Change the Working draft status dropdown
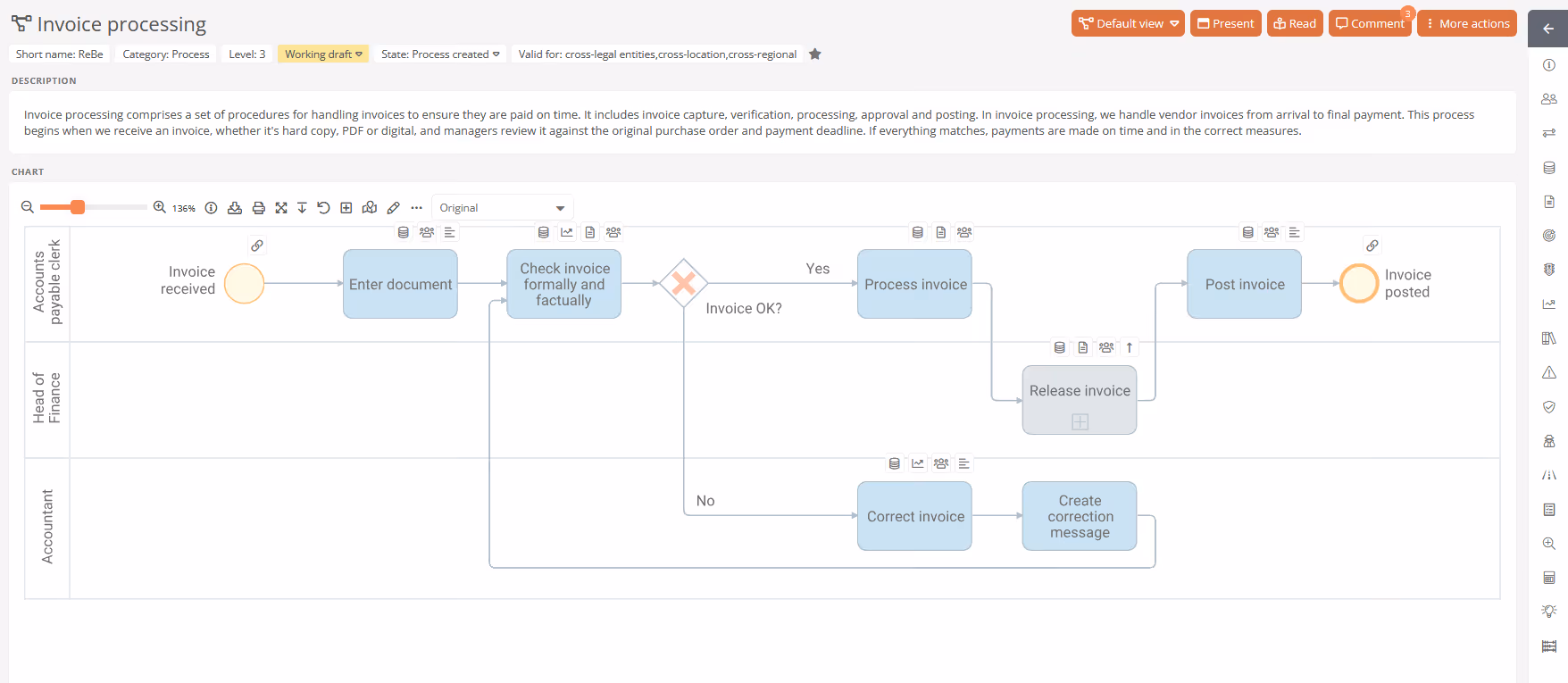This screenshot has height=683, width=1568. point(323,54)
